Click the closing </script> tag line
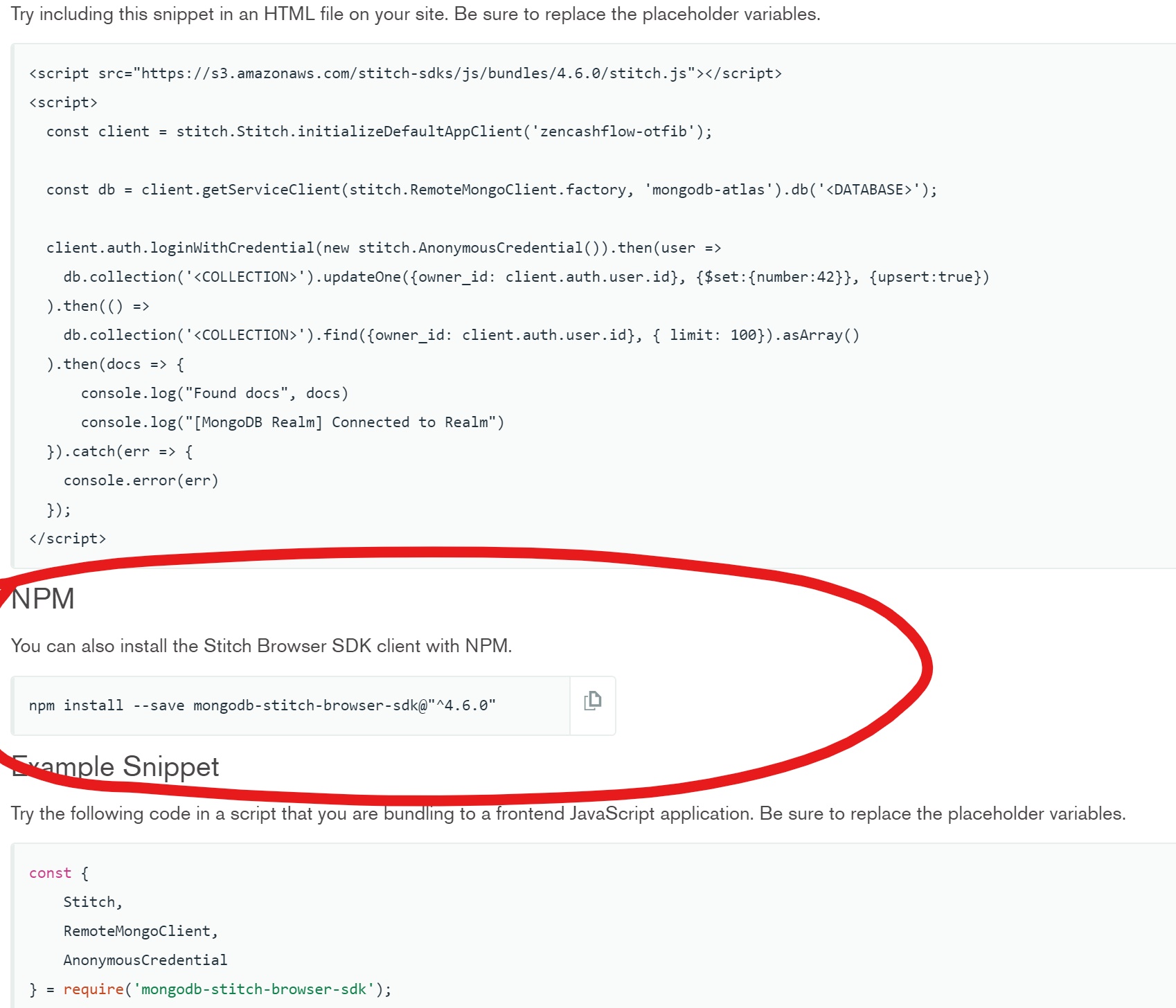Image resolution: width=1176 pixels, height=1008 pixels. [x=68, y=539]
